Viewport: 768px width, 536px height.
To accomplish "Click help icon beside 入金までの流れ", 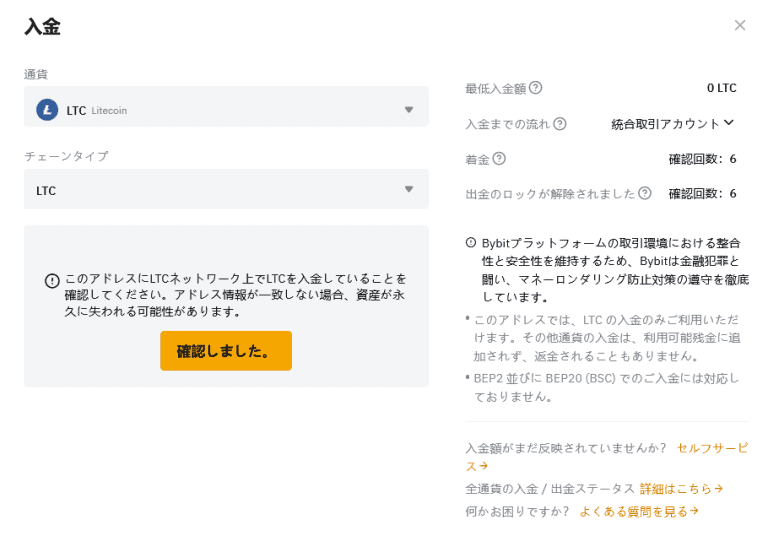I will [560, 124].
